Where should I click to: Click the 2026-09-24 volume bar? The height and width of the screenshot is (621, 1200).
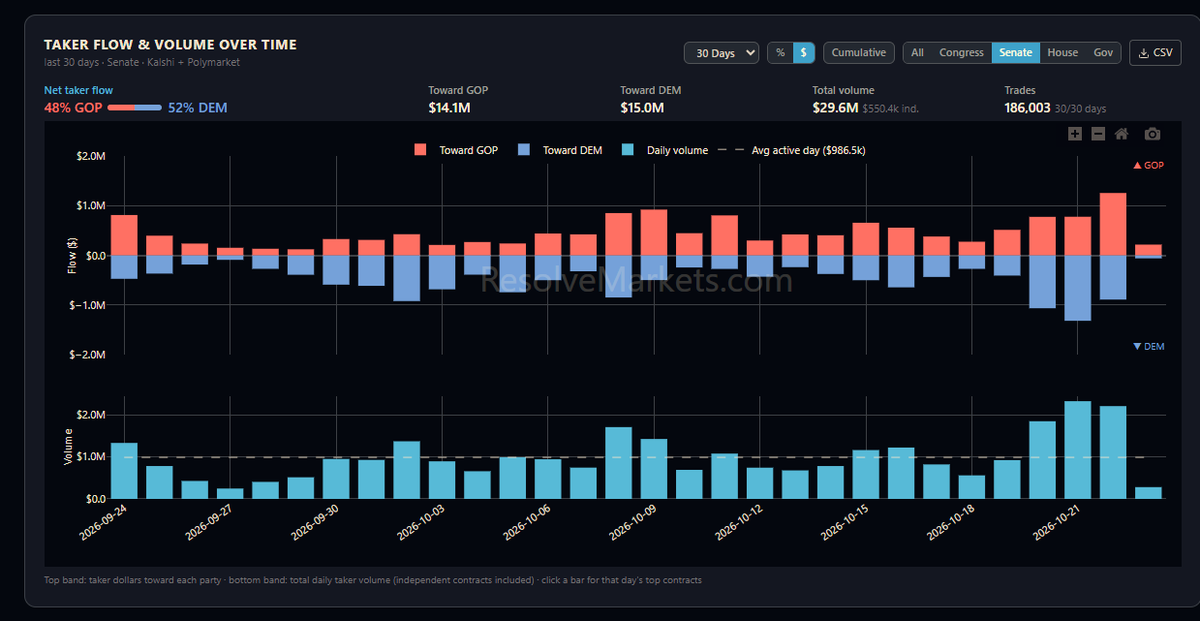(x=124, y=471)
